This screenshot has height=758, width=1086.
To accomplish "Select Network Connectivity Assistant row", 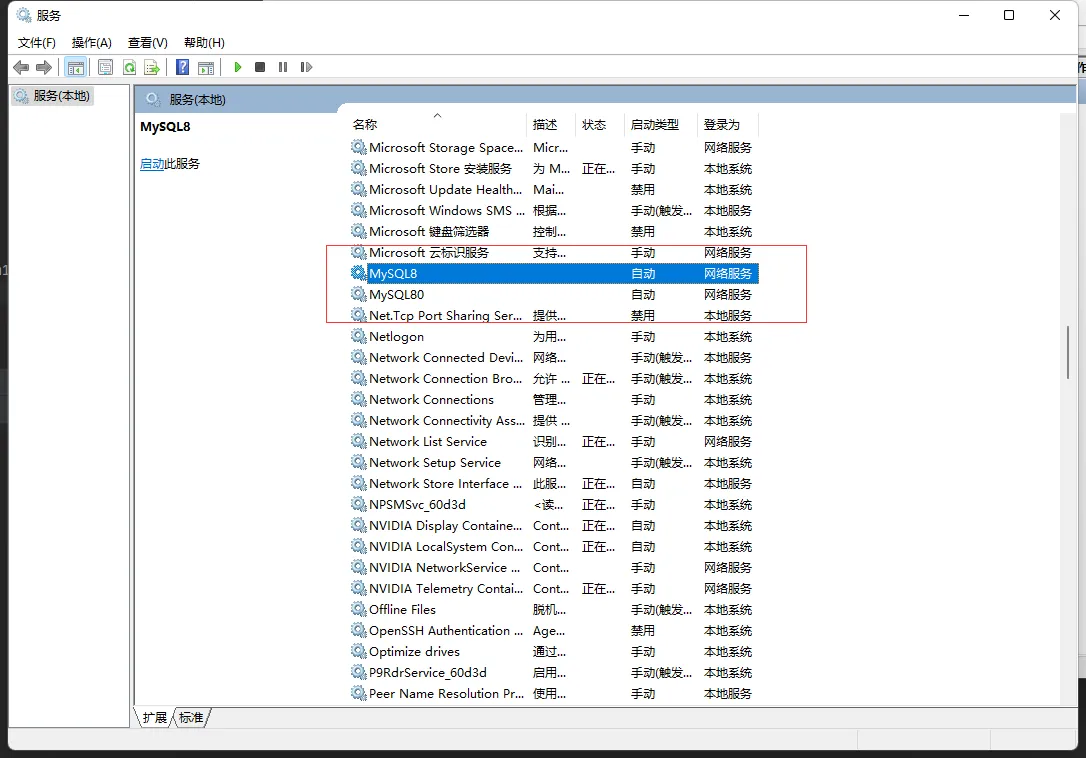I will [554, 421].
